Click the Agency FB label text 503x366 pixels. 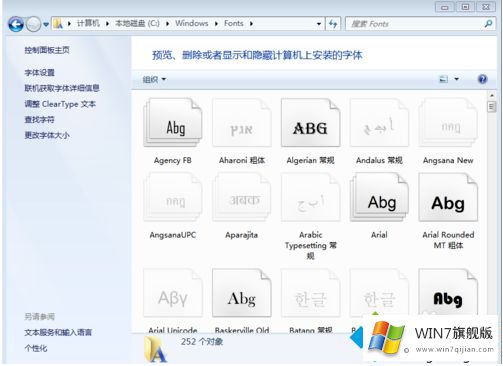coord(173,160)
